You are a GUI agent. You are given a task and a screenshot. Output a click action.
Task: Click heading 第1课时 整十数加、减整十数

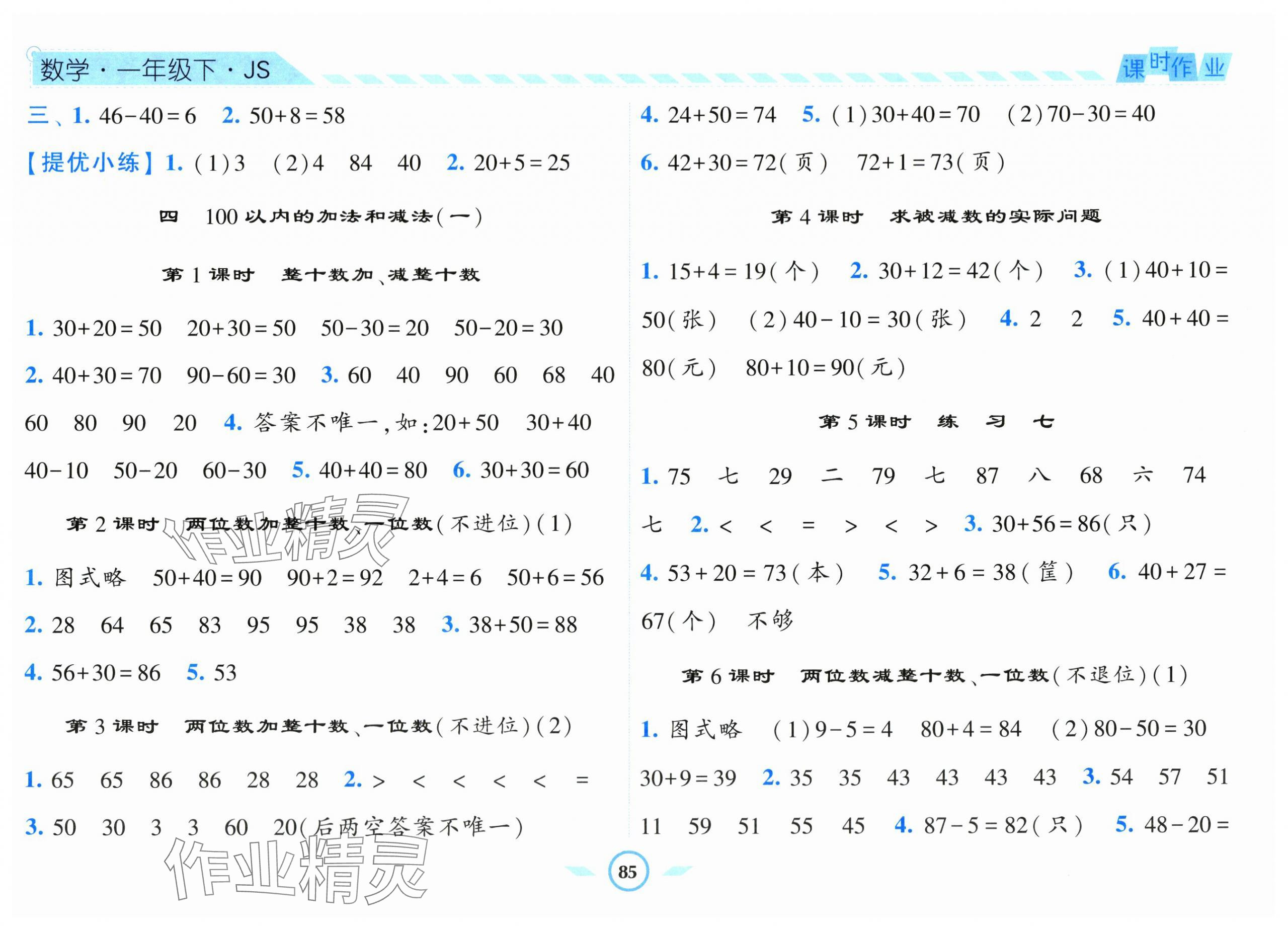pos(321,275)
